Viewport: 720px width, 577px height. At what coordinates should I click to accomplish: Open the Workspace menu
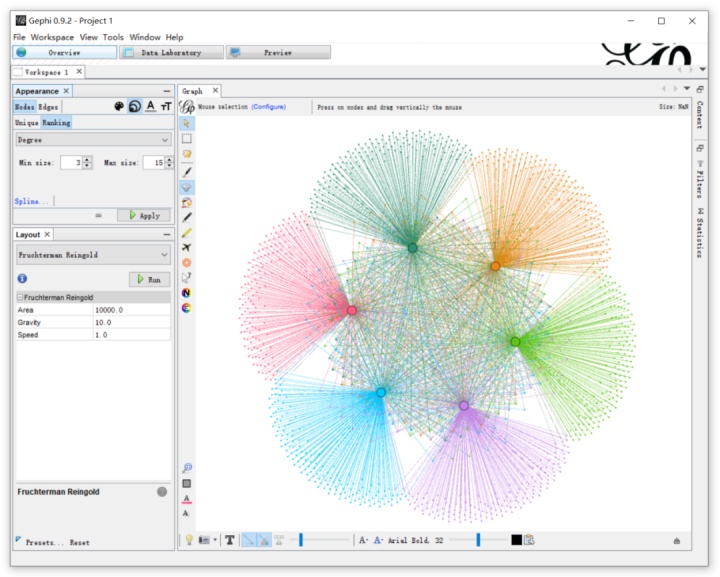click(x=52, y=37)
